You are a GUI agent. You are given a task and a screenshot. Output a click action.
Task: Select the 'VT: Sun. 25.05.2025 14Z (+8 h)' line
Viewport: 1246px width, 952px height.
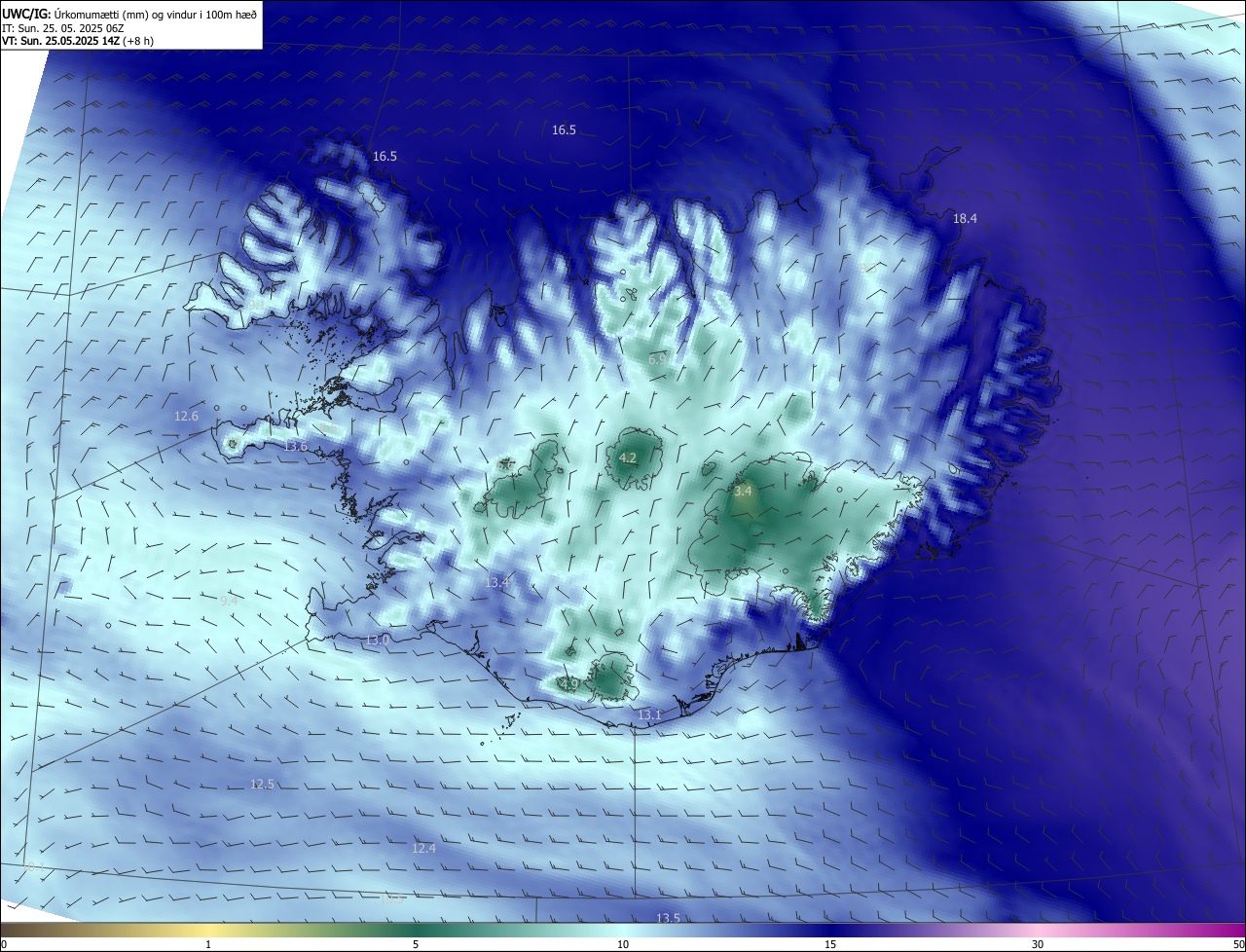[x=78, y=41]
